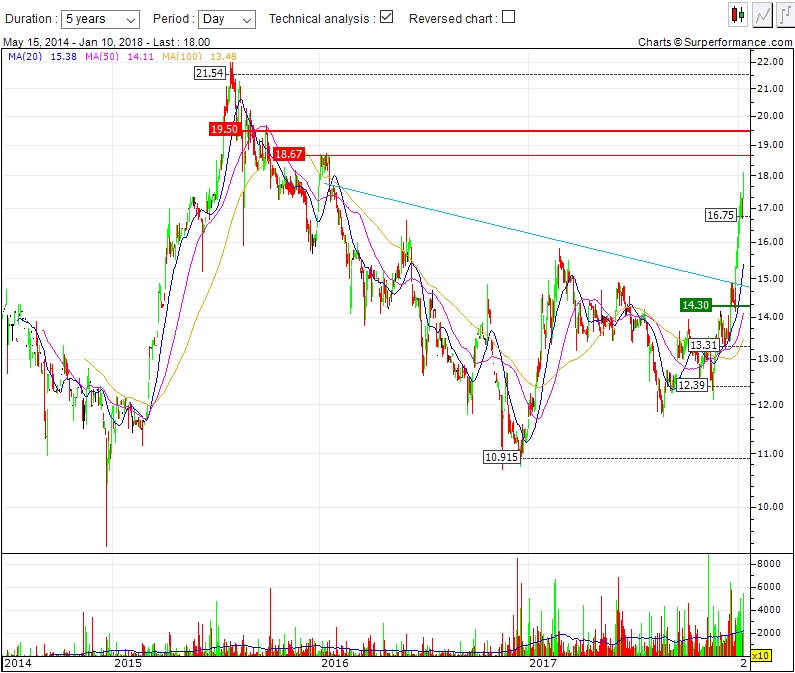Screen dimensions: 795x673
Task: Click the 21.54 peak price marker
Action: (210, 74)
